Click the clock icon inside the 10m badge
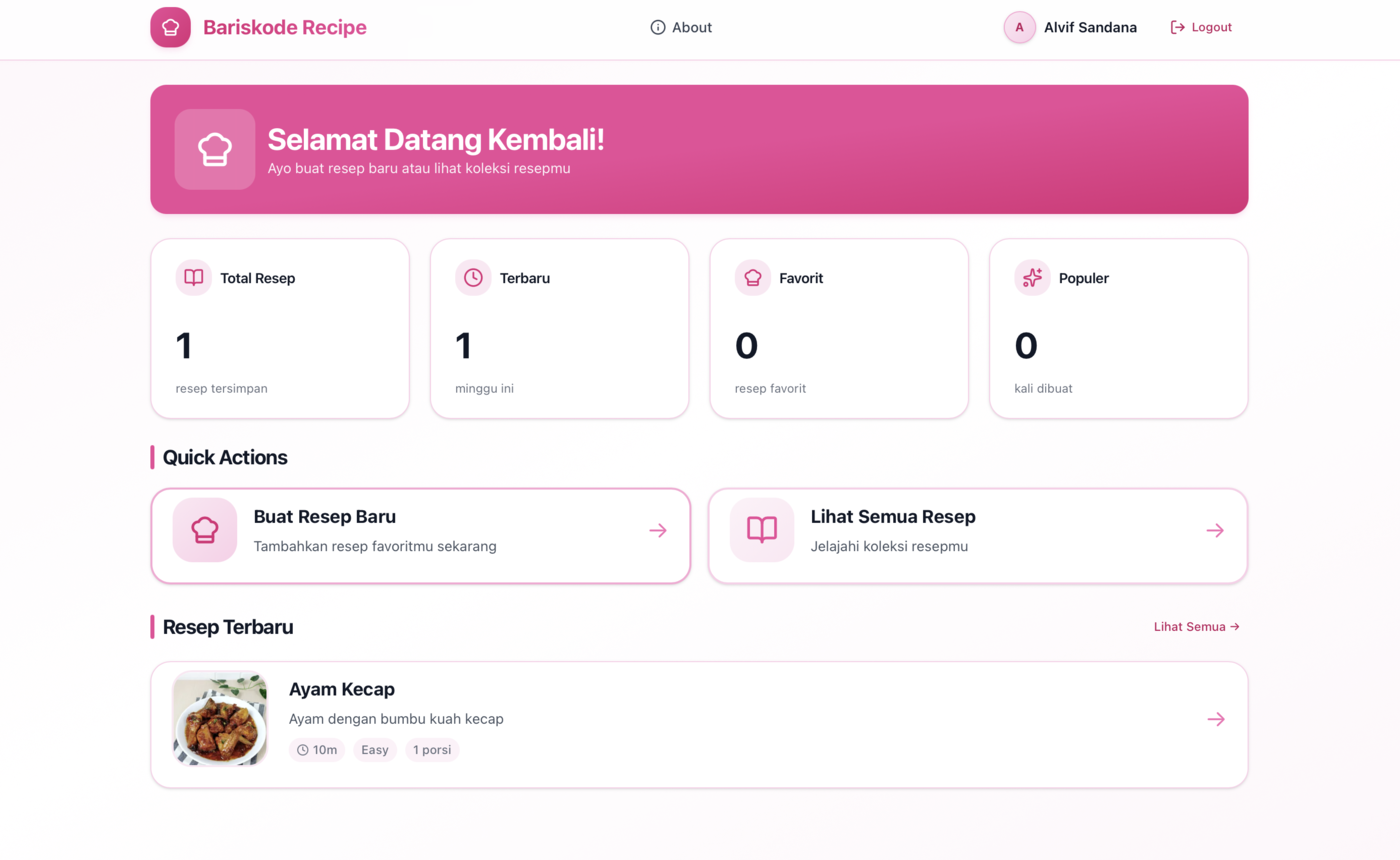Viewport: 1400px width, 860px height. point(301,749)
